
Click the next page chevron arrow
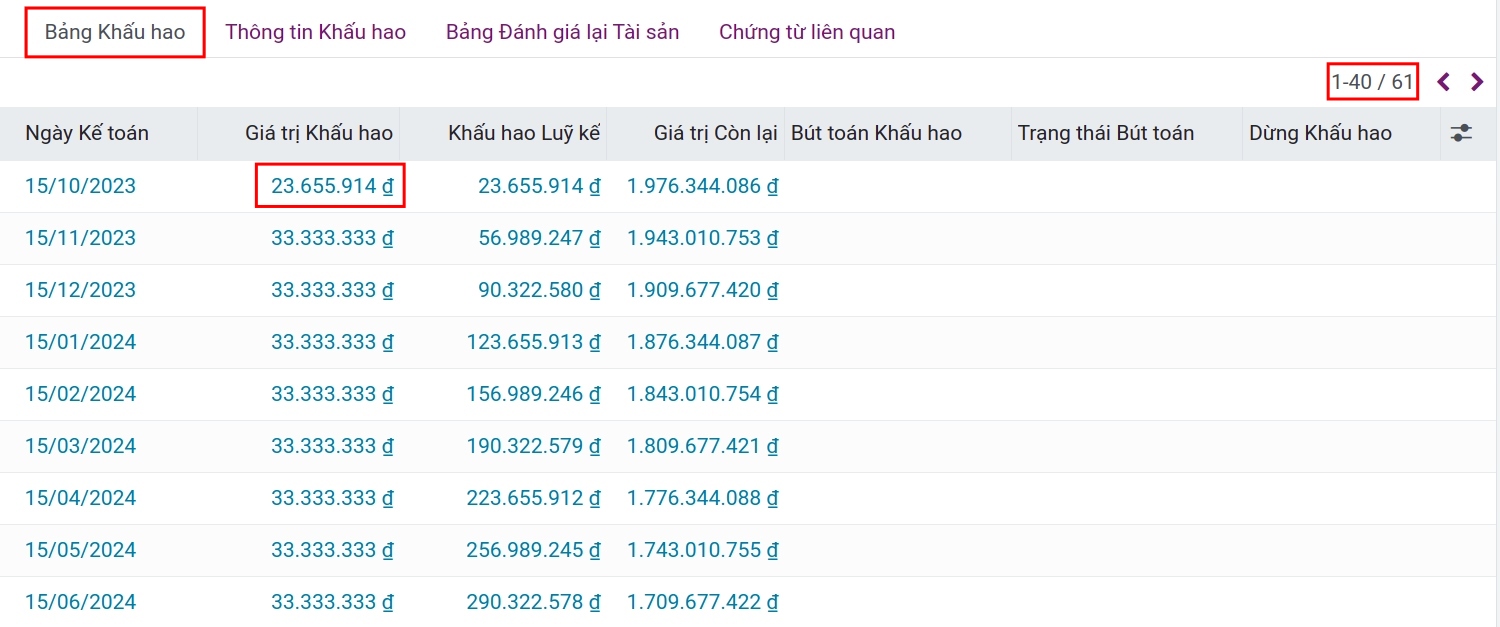[1476, 82]
